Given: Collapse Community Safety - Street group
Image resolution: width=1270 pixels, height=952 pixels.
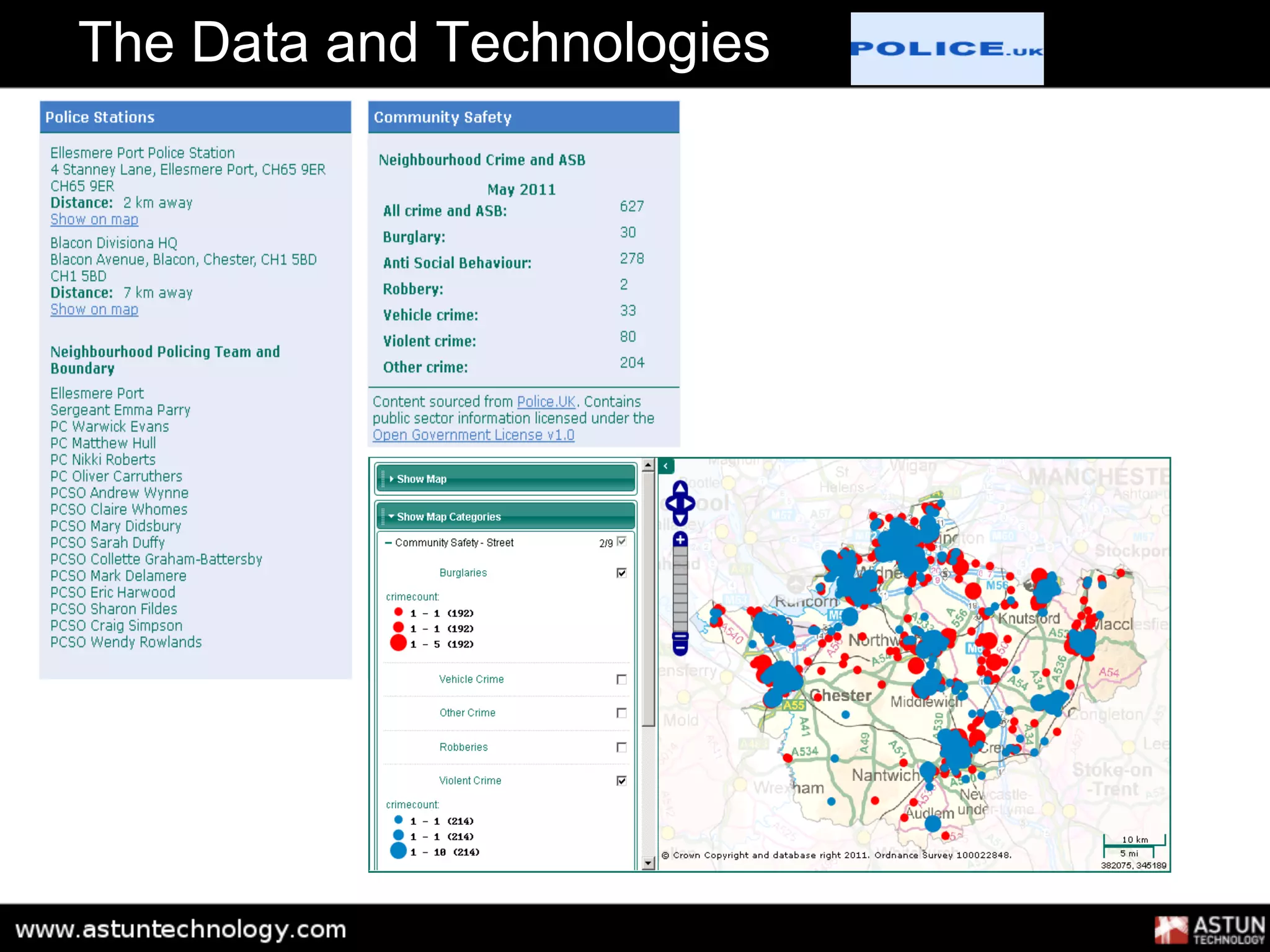Looking at the screenshot, I should coord(388,543).
